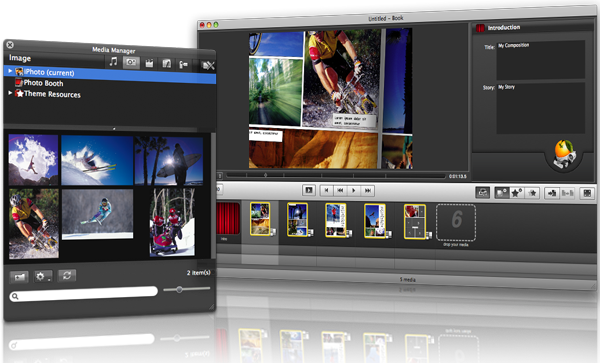Click the key-shaped tab icon in Media Manager
This screenshot has height=363, width=600.
183,65
